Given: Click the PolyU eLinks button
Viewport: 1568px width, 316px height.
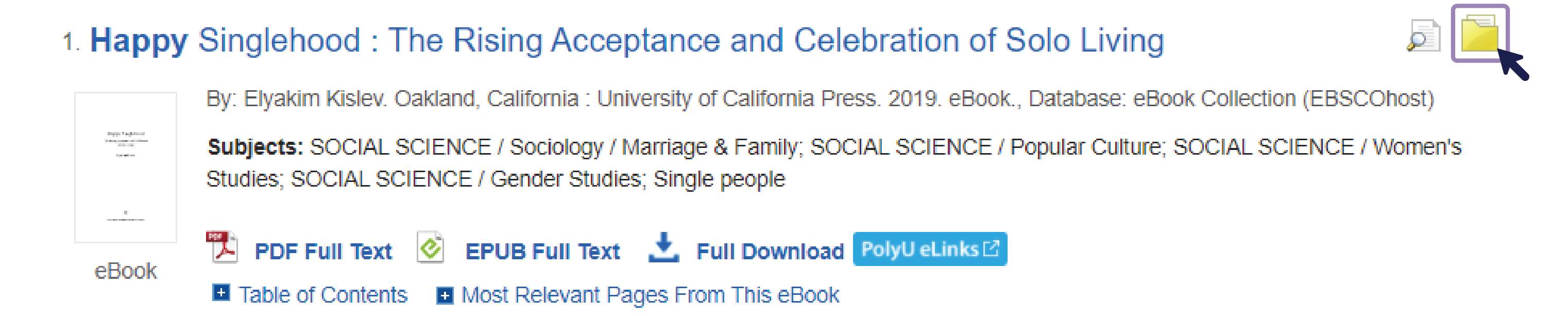Looking at the screenshot, I should coord(929,248).
